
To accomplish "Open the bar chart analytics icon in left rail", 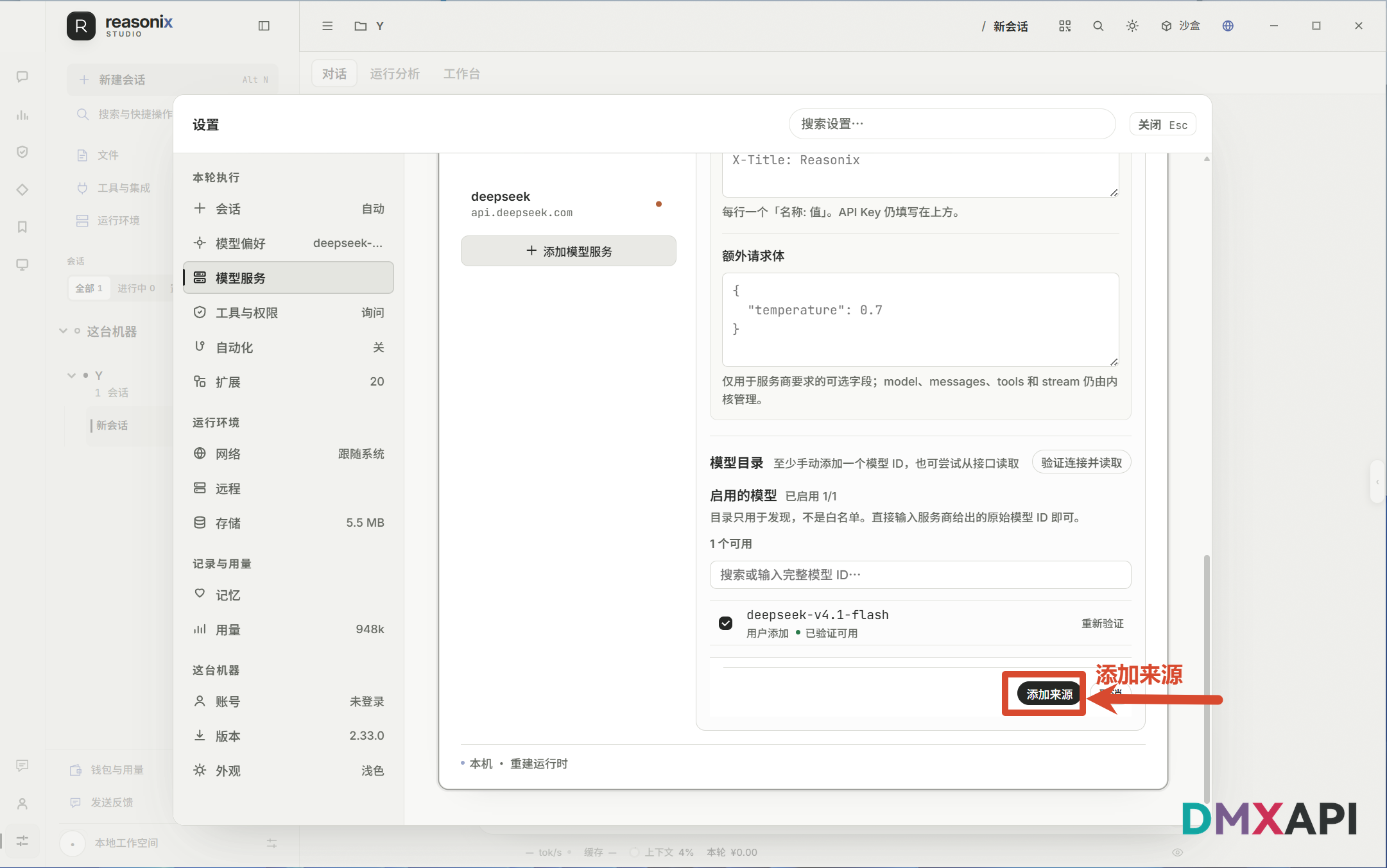I will (22, 115).
